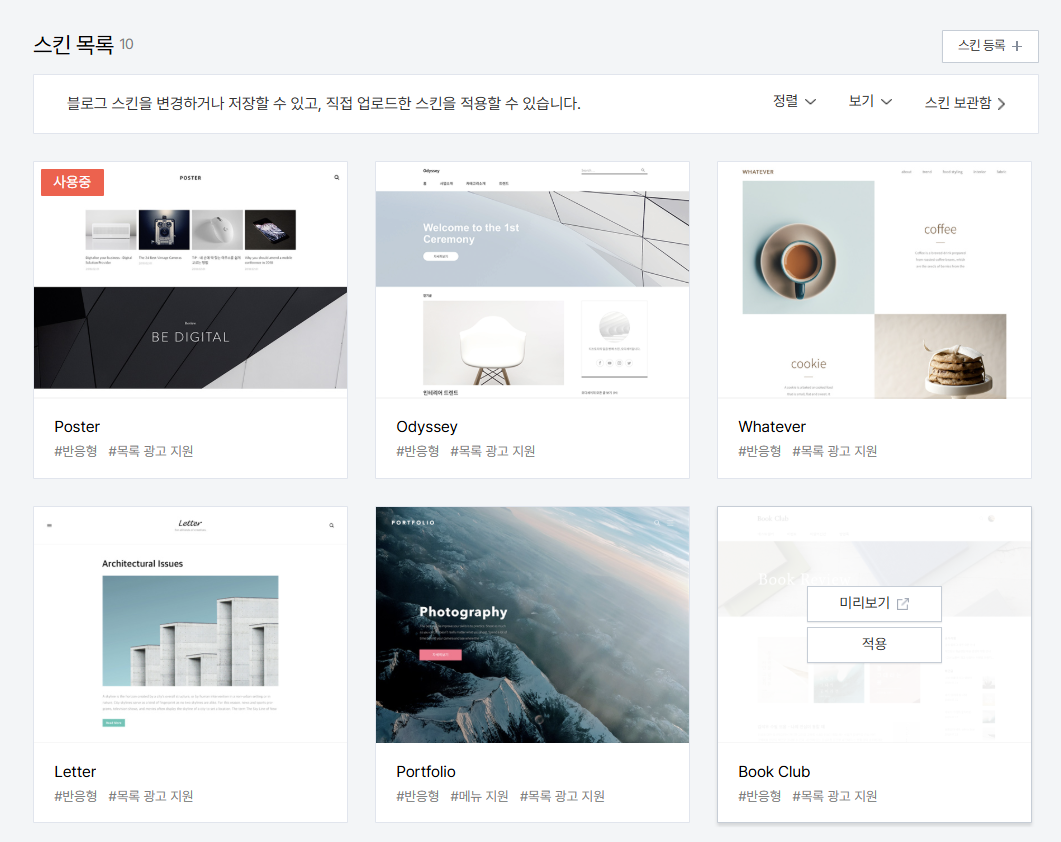
Task: Click the plus icon in 스킨 등록
Action: tap(1017, 46)
